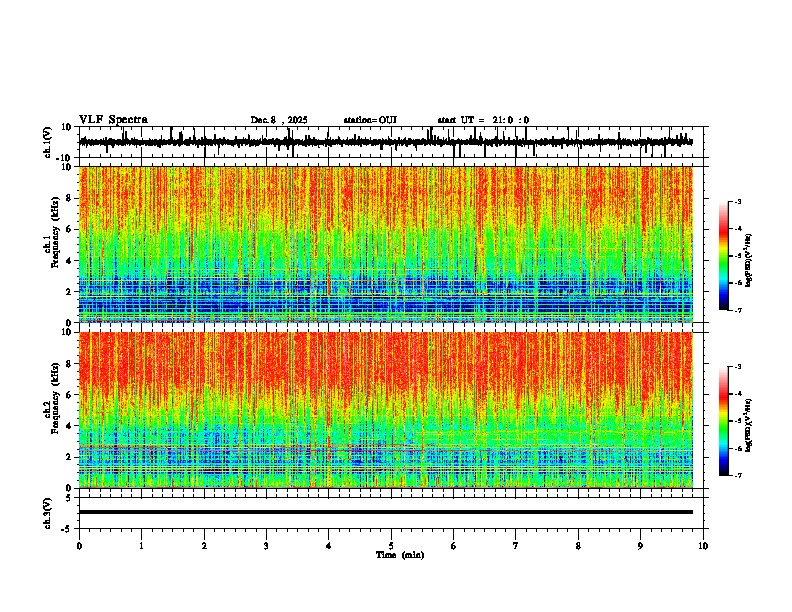The image size is (792, 612).
Task: Click inside the ch.2 spectrogram panel
Action: tap(386, 410)
